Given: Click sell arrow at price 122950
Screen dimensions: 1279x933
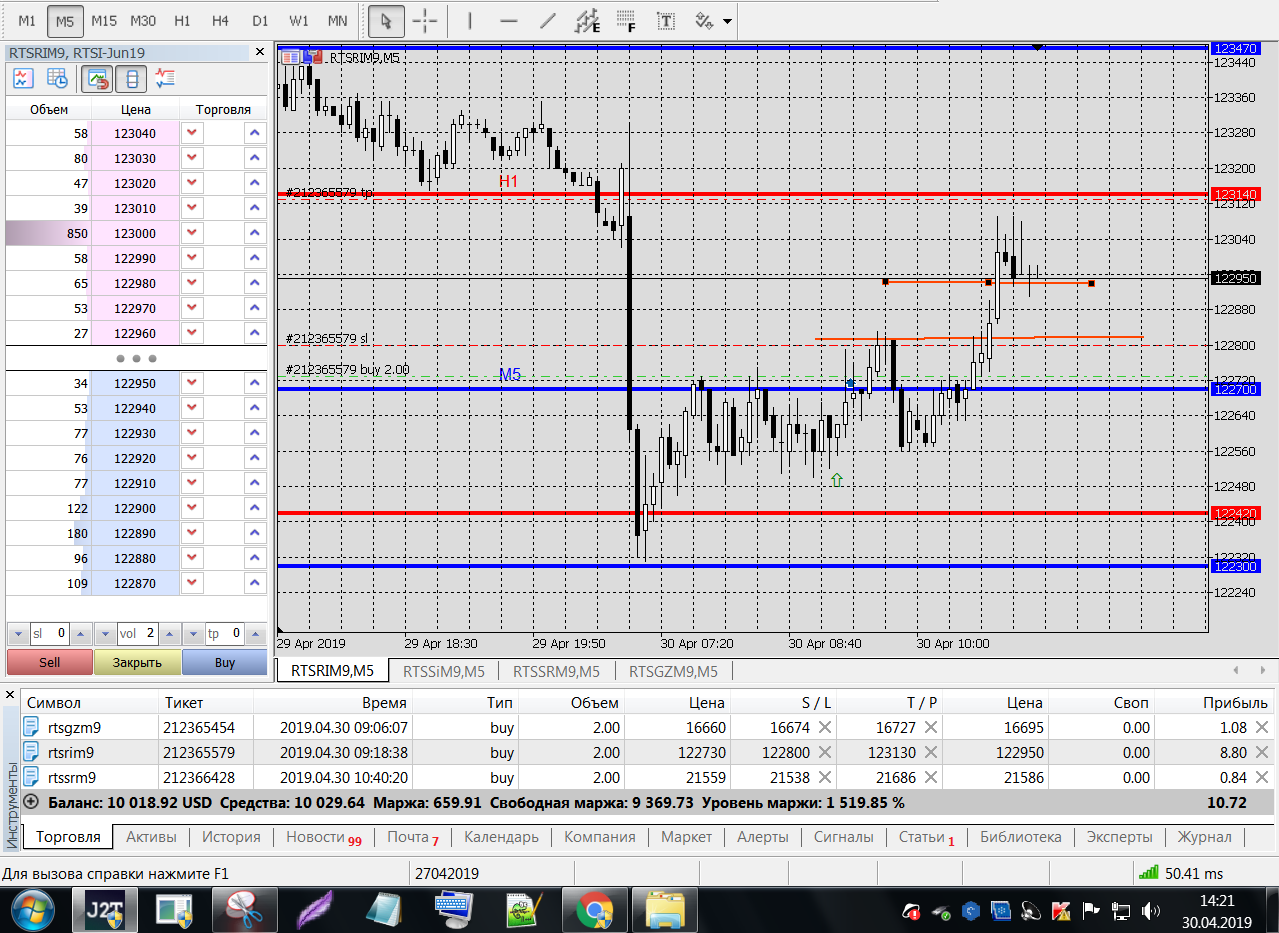Looking at the screenshot, I should click(192, 383).
